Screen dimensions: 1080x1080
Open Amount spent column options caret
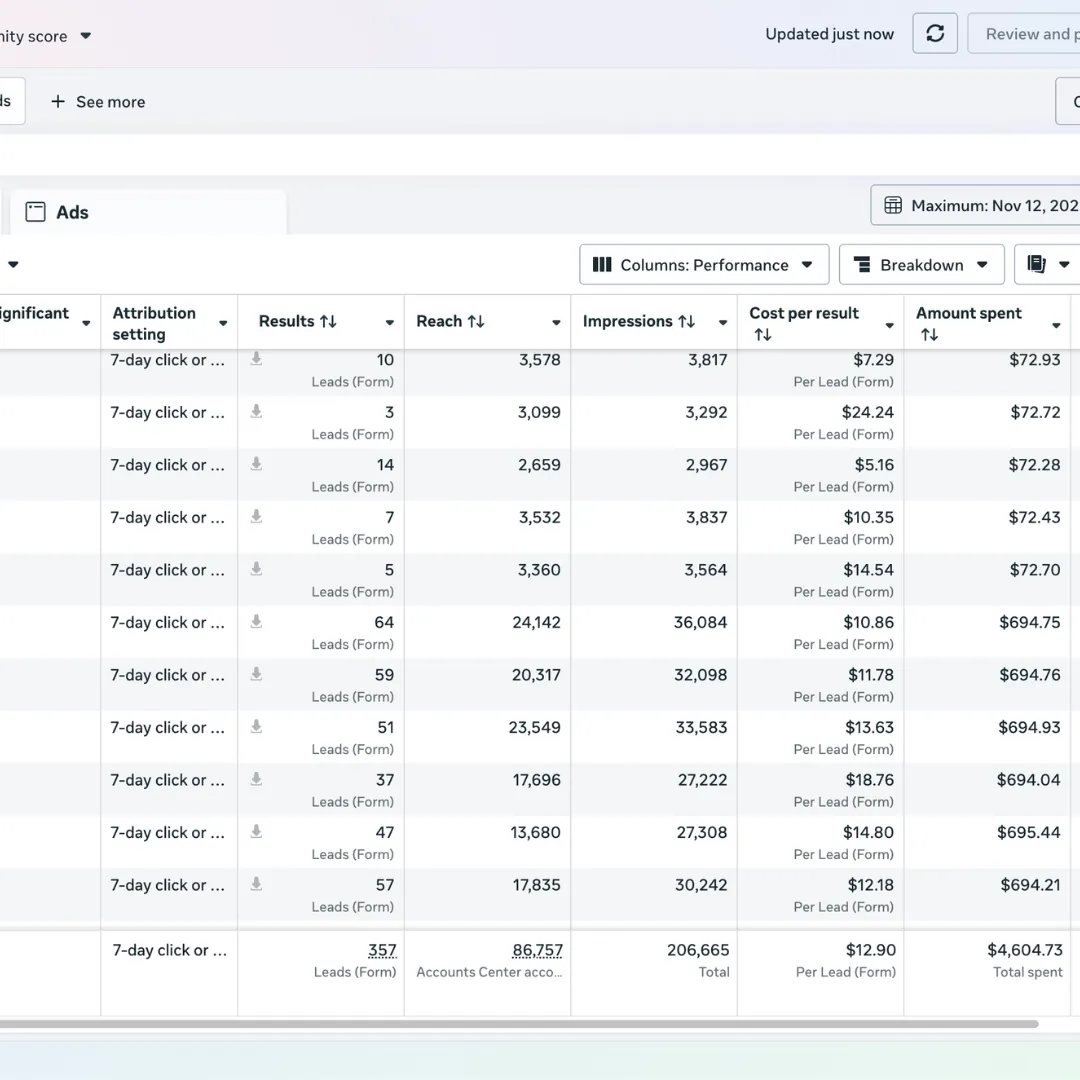click(x=1056, y=325)
